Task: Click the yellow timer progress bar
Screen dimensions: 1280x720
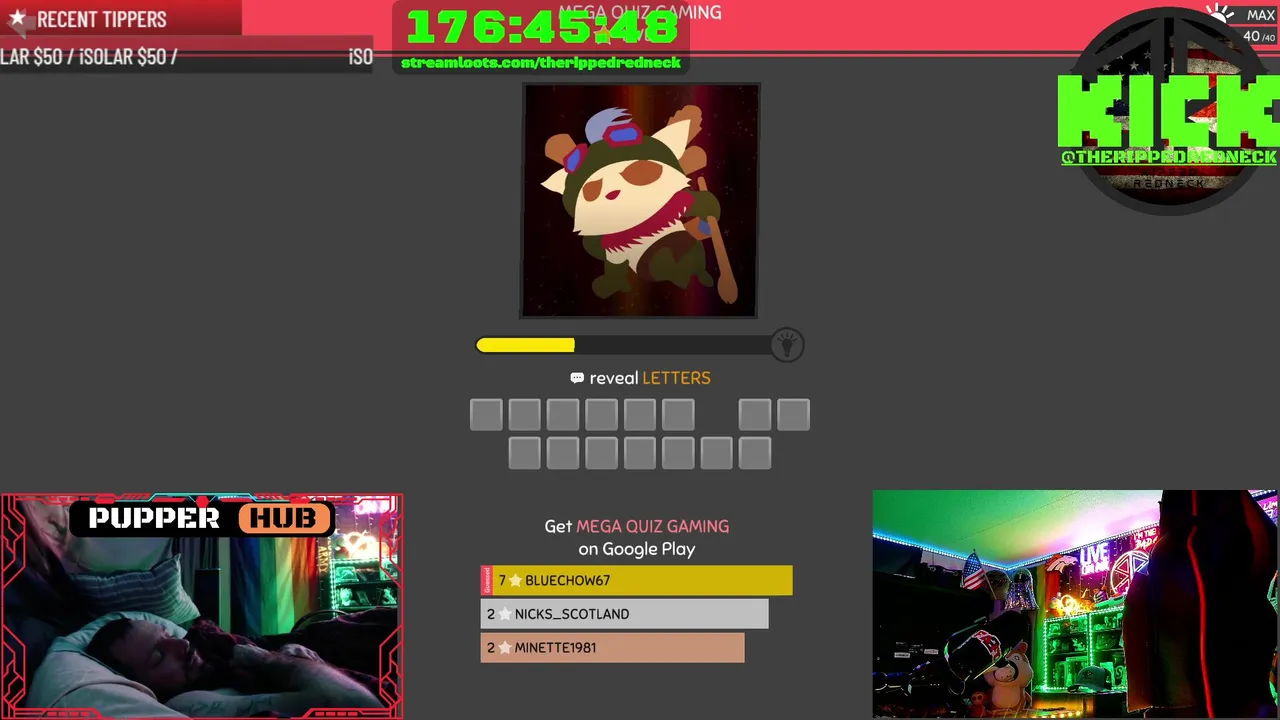Action: (525, 345)
